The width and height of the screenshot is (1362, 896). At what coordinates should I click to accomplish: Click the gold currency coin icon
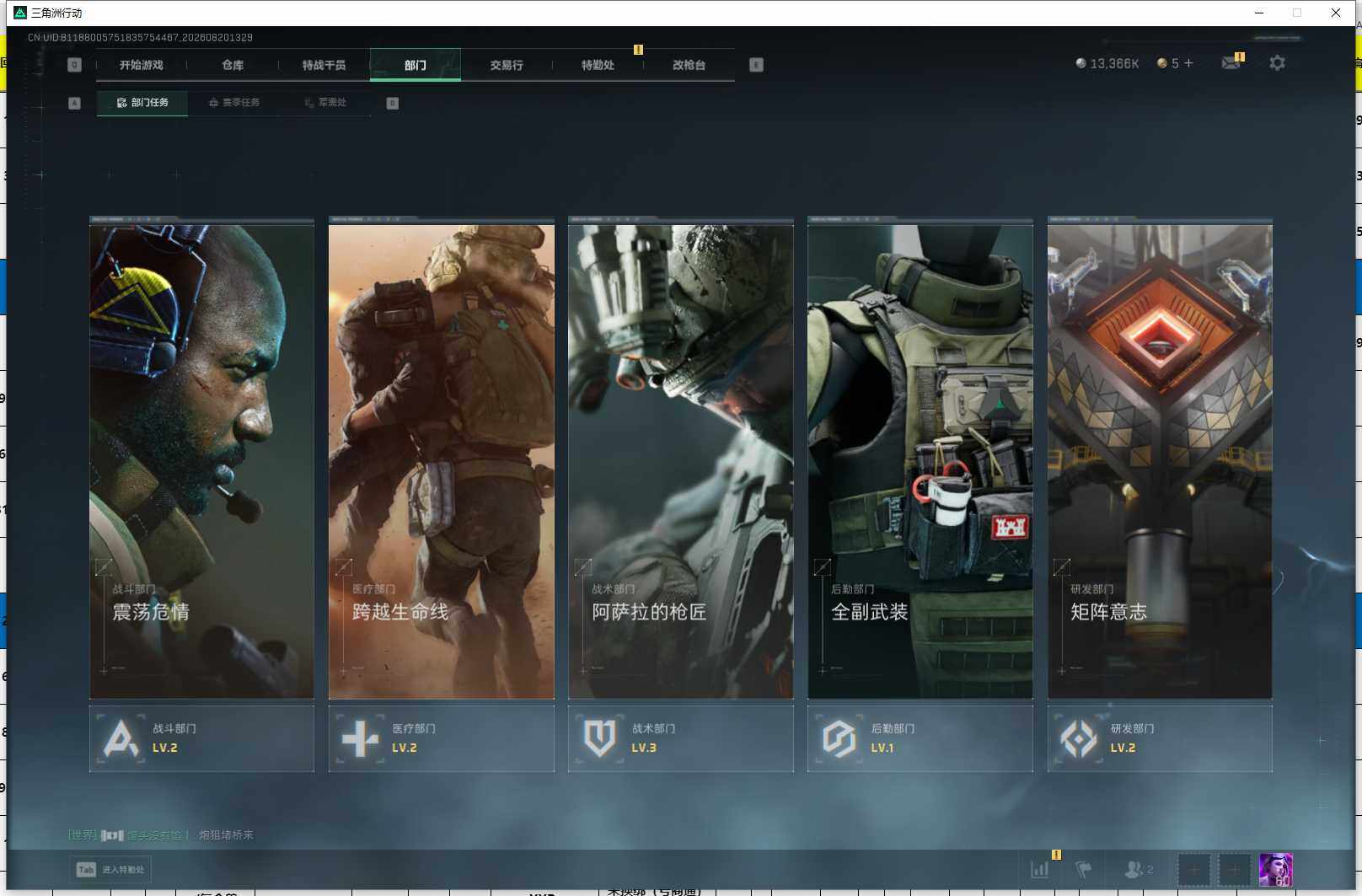pos(1161,63)
